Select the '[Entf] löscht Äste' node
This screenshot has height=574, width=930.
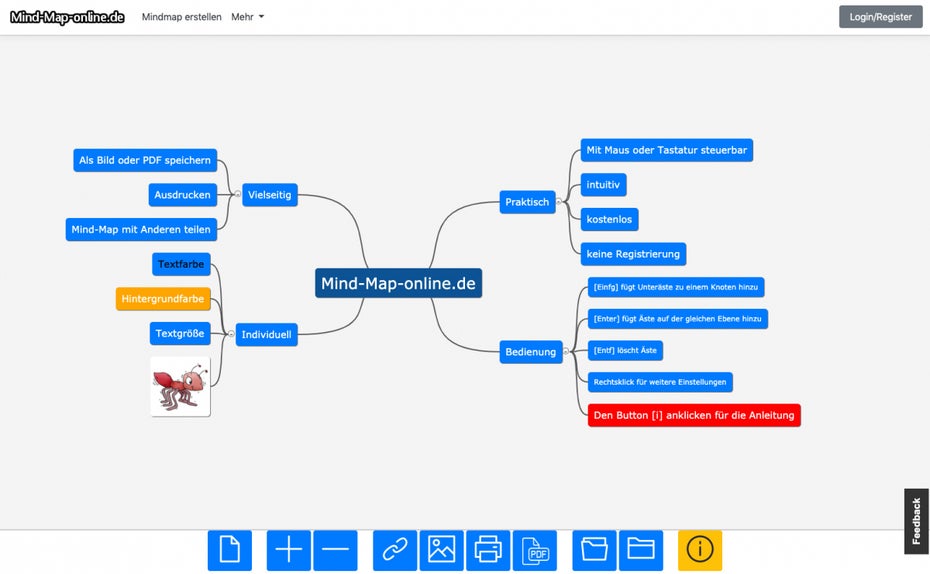point(625,350)
